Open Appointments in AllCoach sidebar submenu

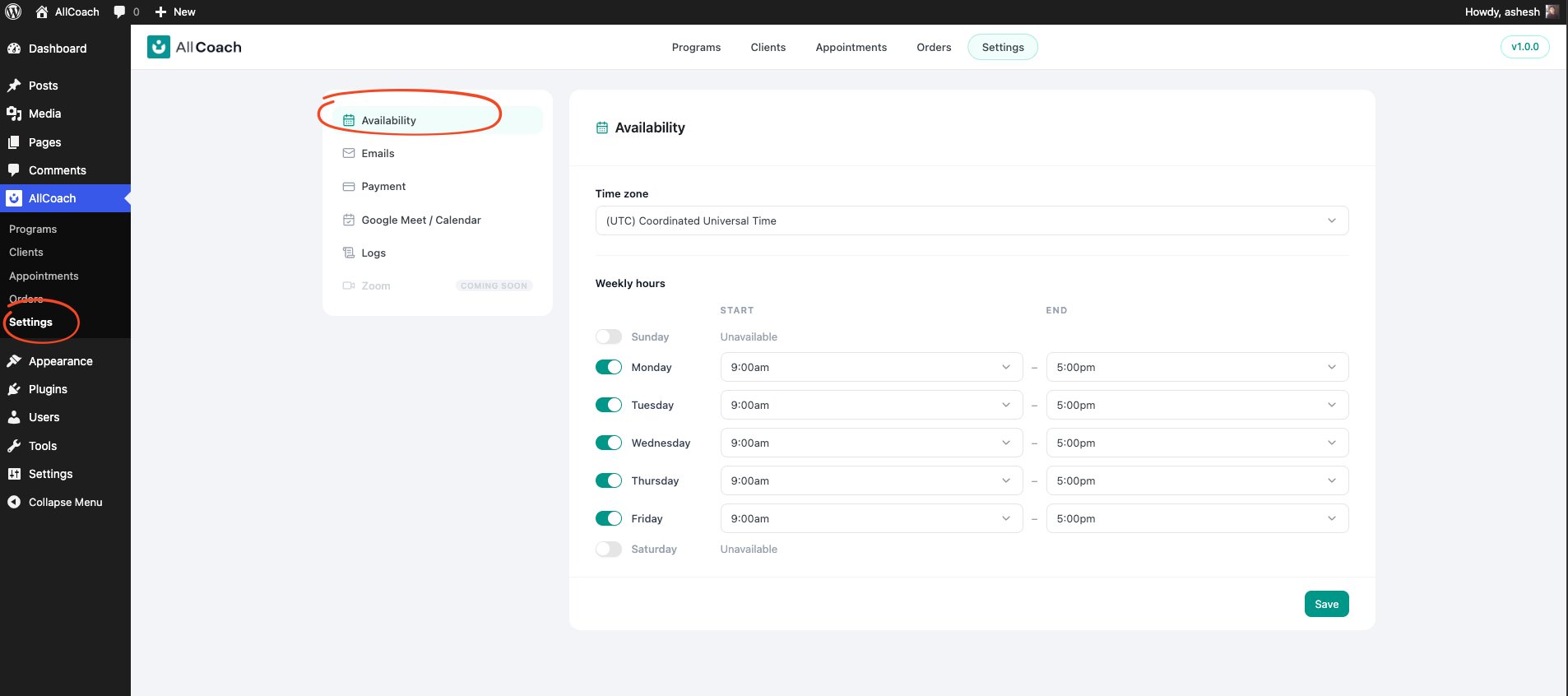pyautogui.click(x=44, y=276)
